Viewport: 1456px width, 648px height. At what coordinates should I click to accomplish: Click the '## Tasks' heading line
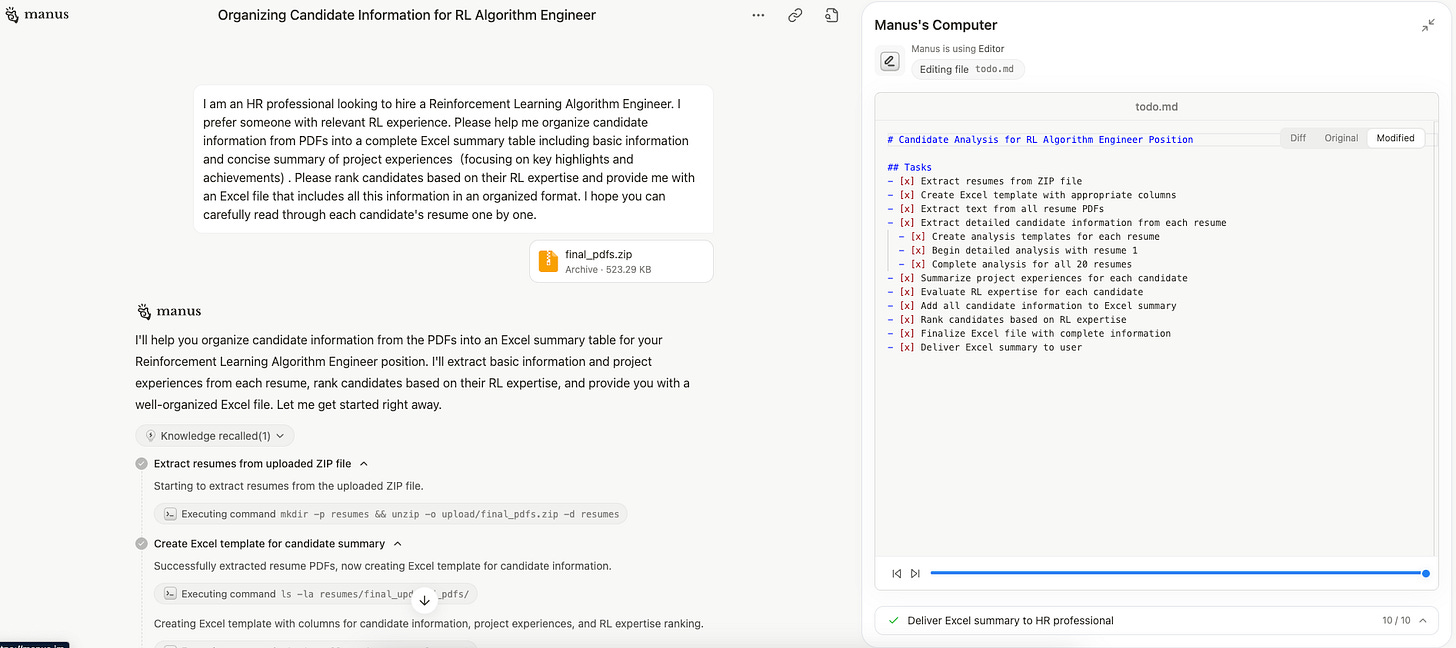[x=909, y=168]
